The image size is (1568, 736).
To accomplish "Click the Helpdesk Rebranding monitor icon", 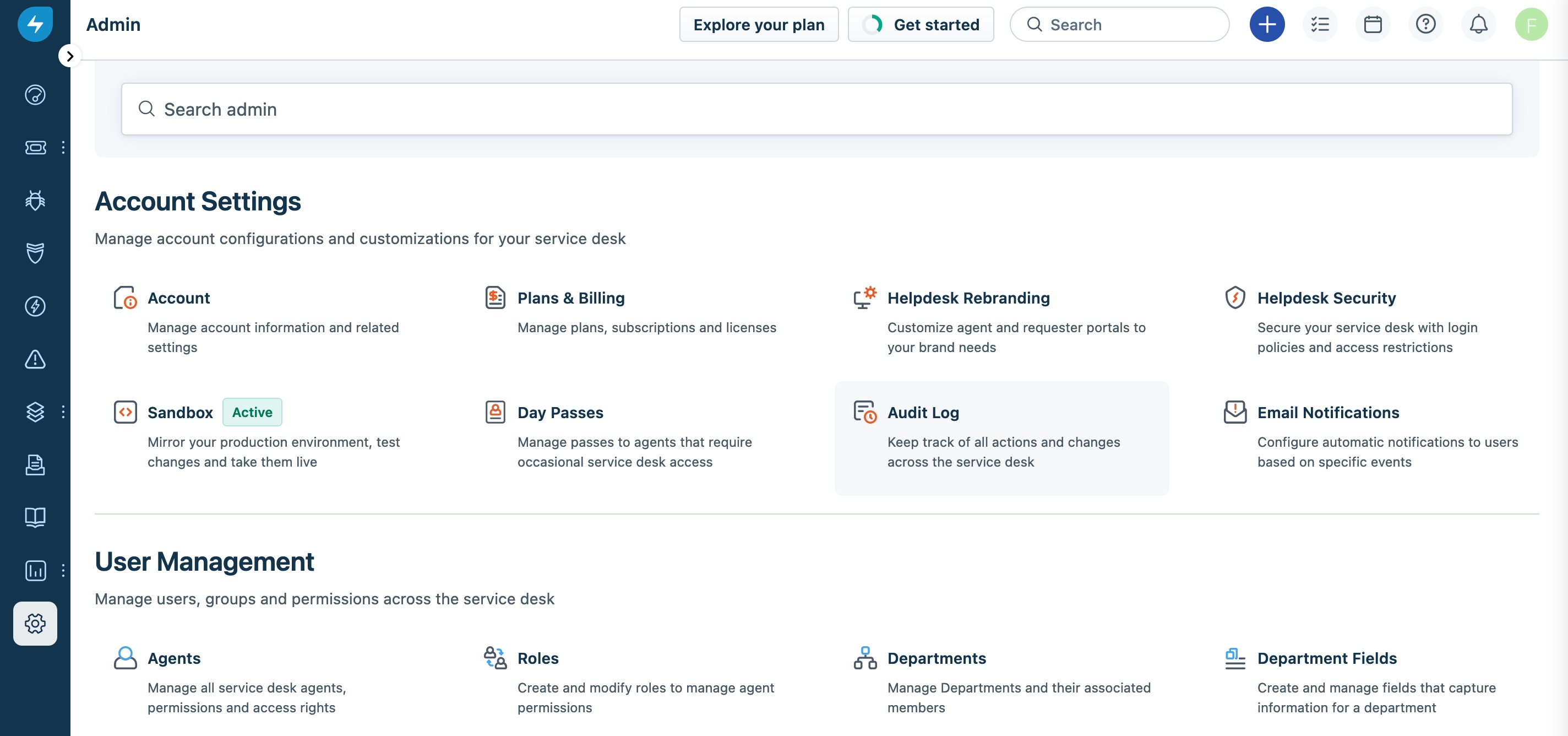I will 865,298.
